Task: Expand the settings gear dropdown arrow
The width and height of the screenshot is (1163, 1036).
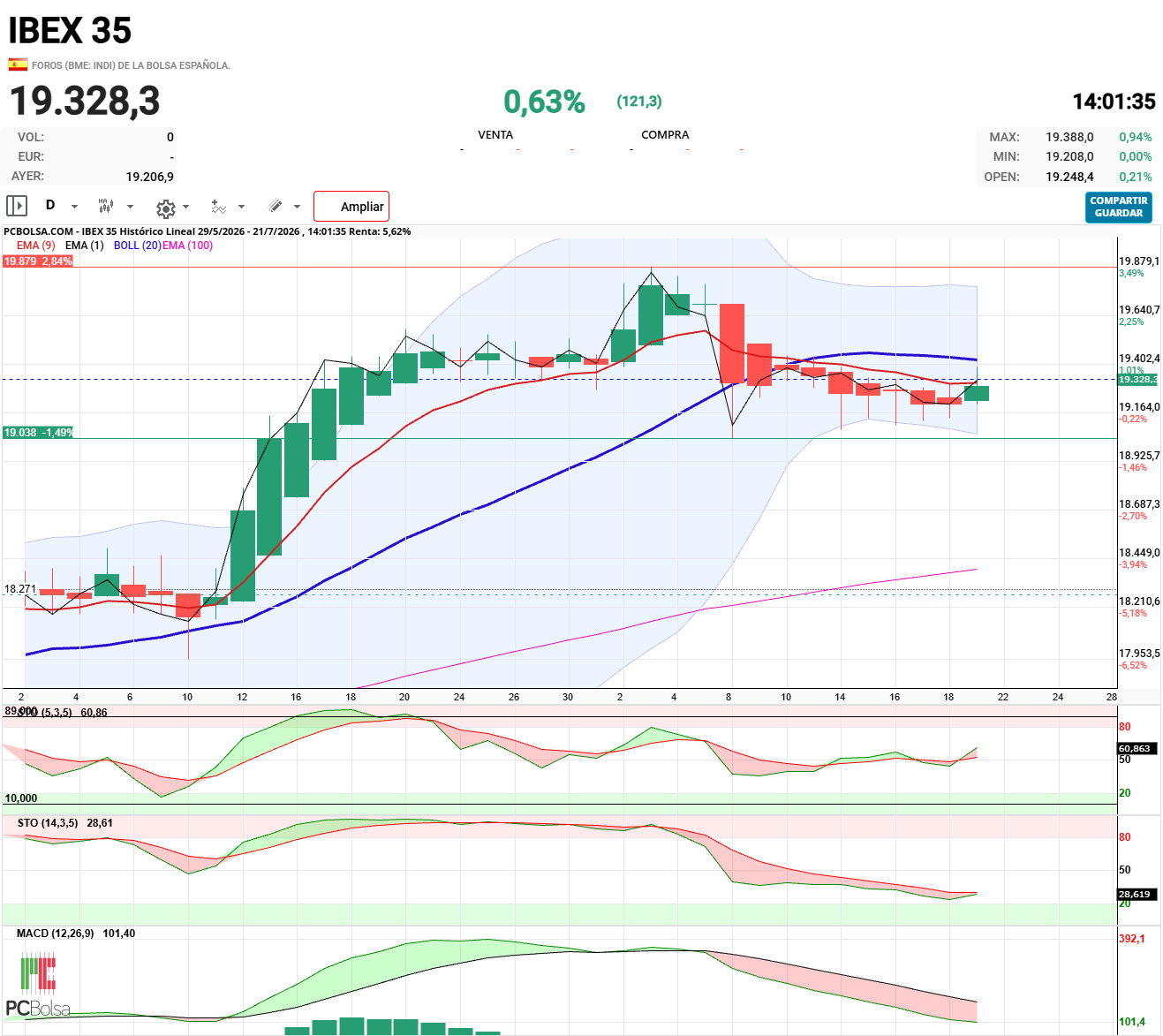Action: coord(185,207)
